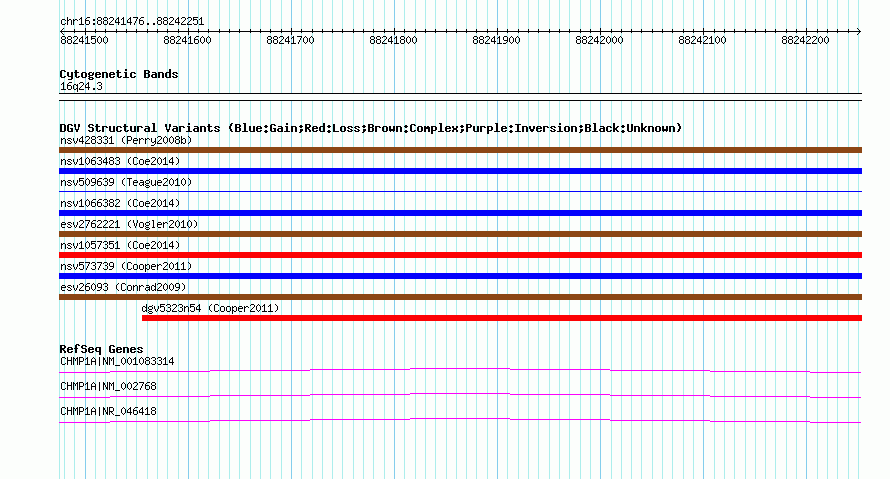Click the 88241600 ruler position label
Image resolution: width=890 pixels, height=479 pixels.
point(187,40)
